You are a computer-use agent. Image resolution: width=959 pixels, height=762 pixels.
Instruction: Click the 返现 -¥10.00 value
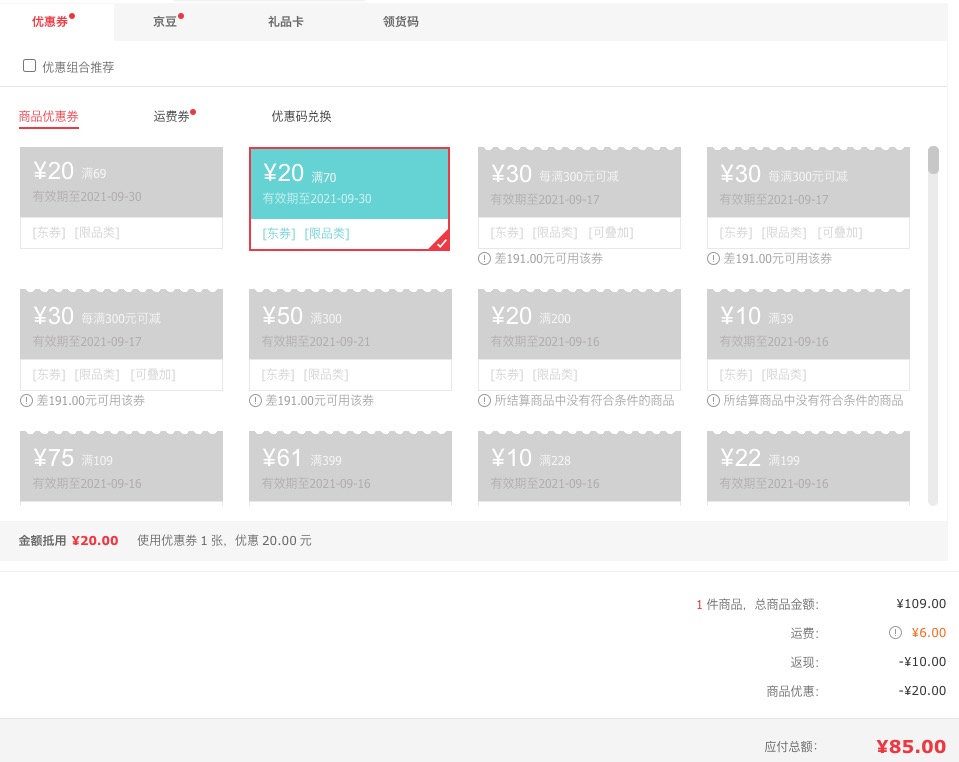tap(922, 662)
